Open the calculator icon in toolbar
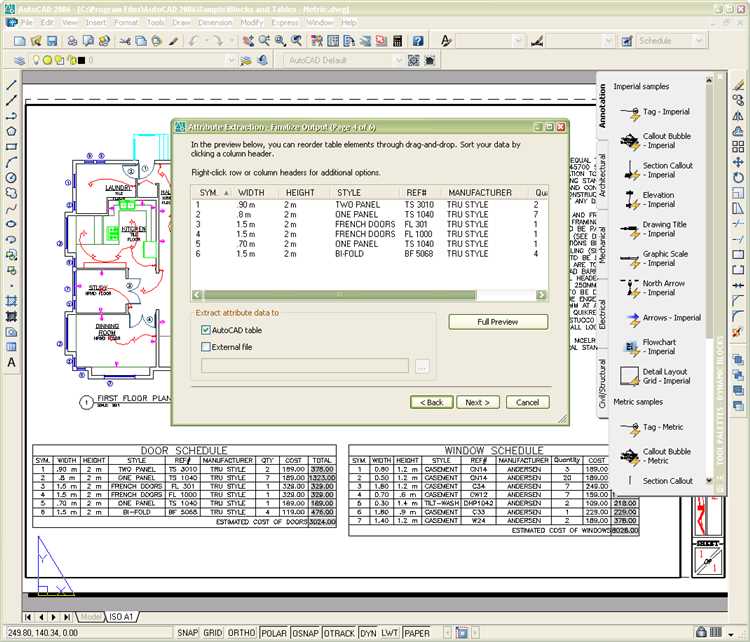The width and height of the screenshot is (750, 642). click(x=397, y=41)
